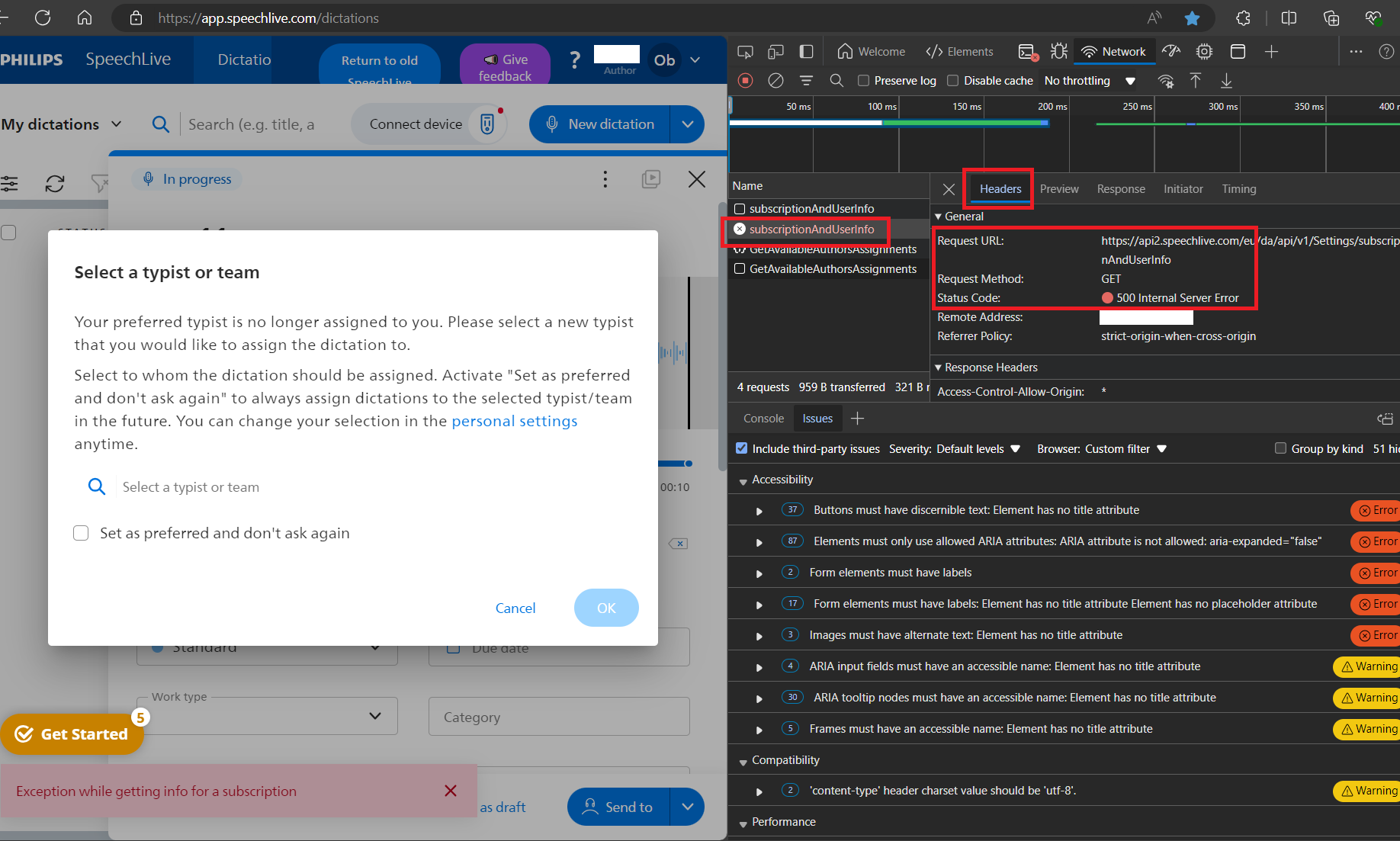Click the dictation search magnifier icon

(x=160, y=124)
